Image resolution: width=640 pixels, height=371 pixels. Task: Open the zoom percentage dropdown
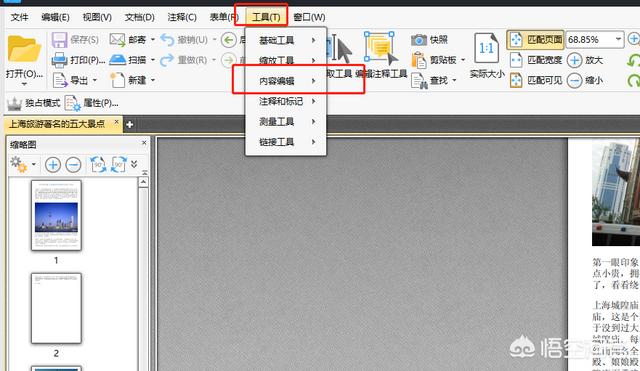pyautogui.click(x=618, y=40)
